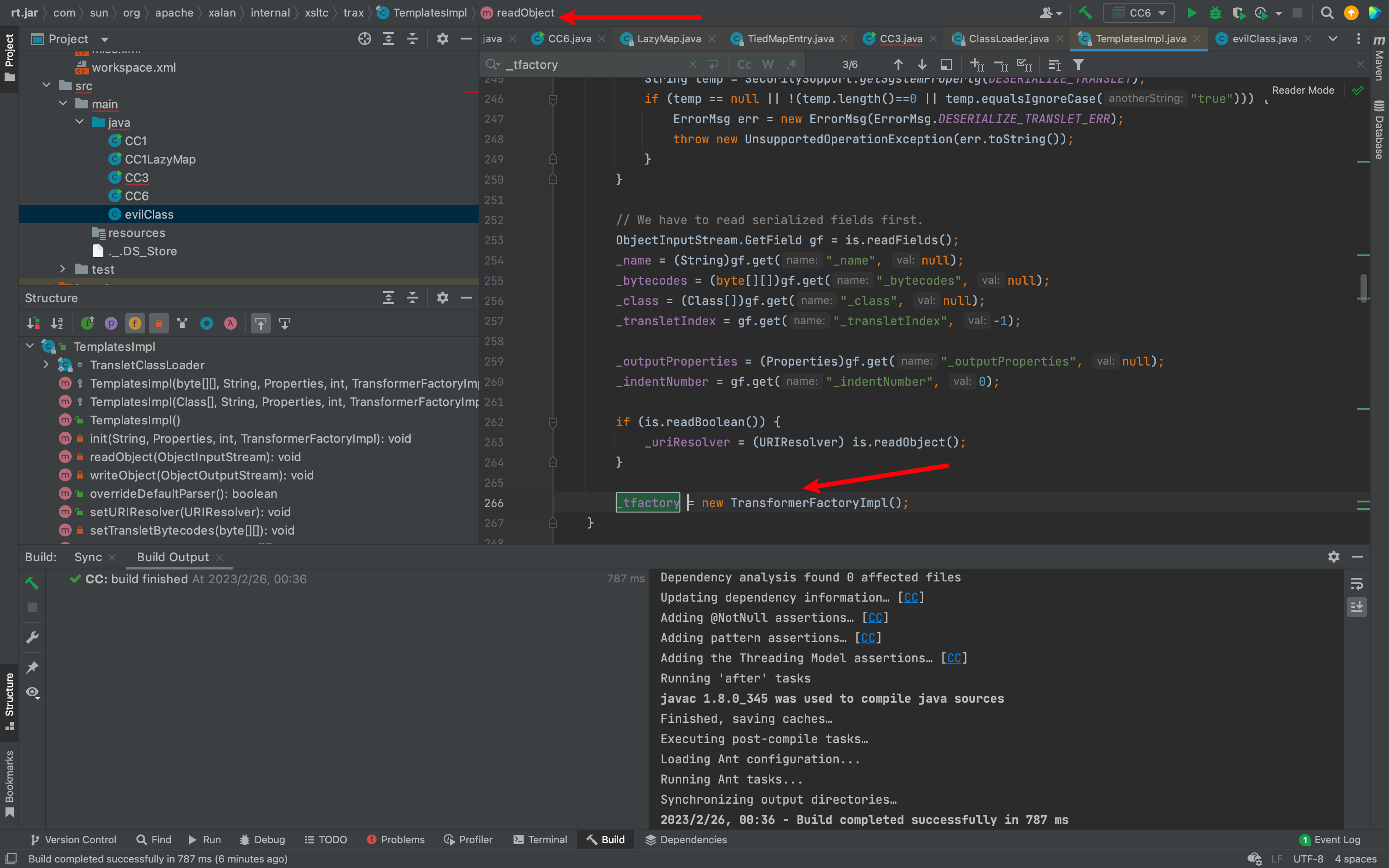This screenshot has height=868, width=1389.
Task: Open the Problems tool window
Action: point(395,840)
